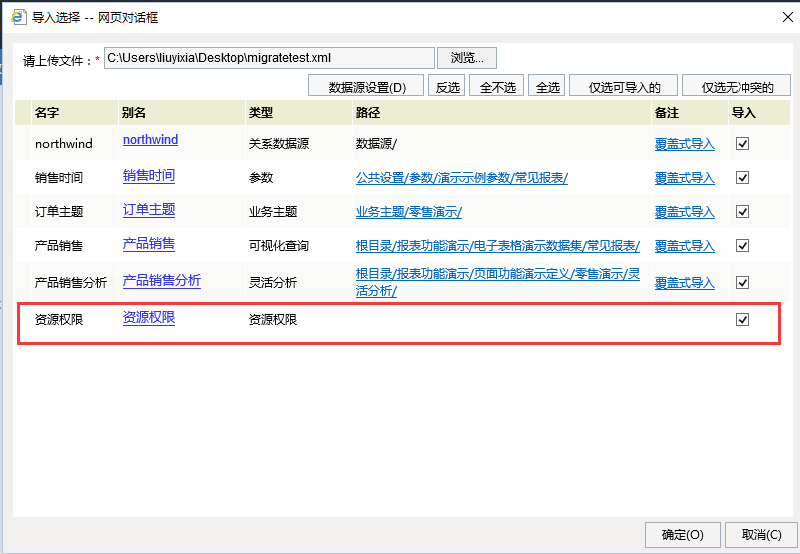Open the 产品销售分析 alias link

click(x=162, y=281)
